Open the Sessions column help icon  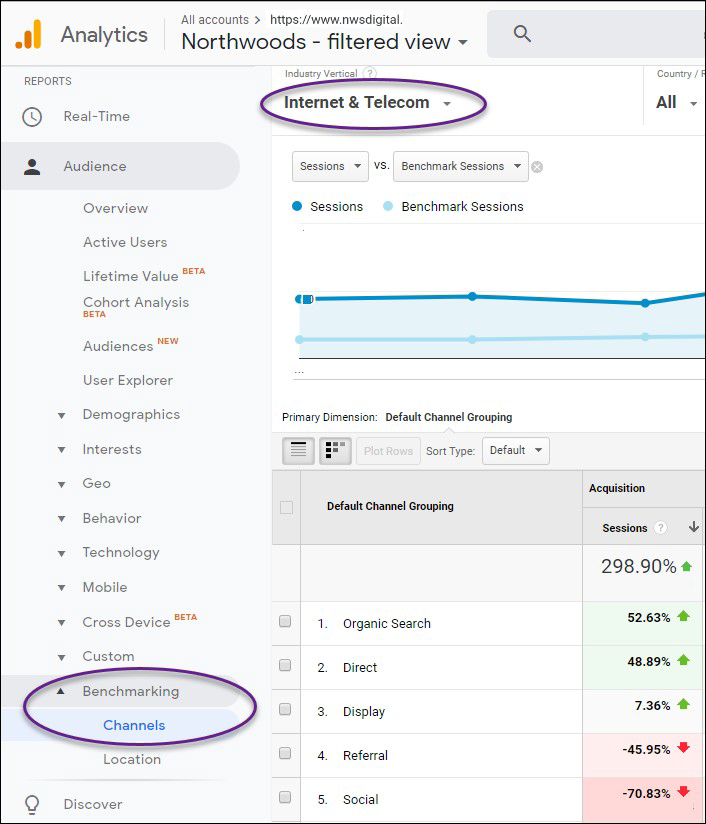pos(660,528)
